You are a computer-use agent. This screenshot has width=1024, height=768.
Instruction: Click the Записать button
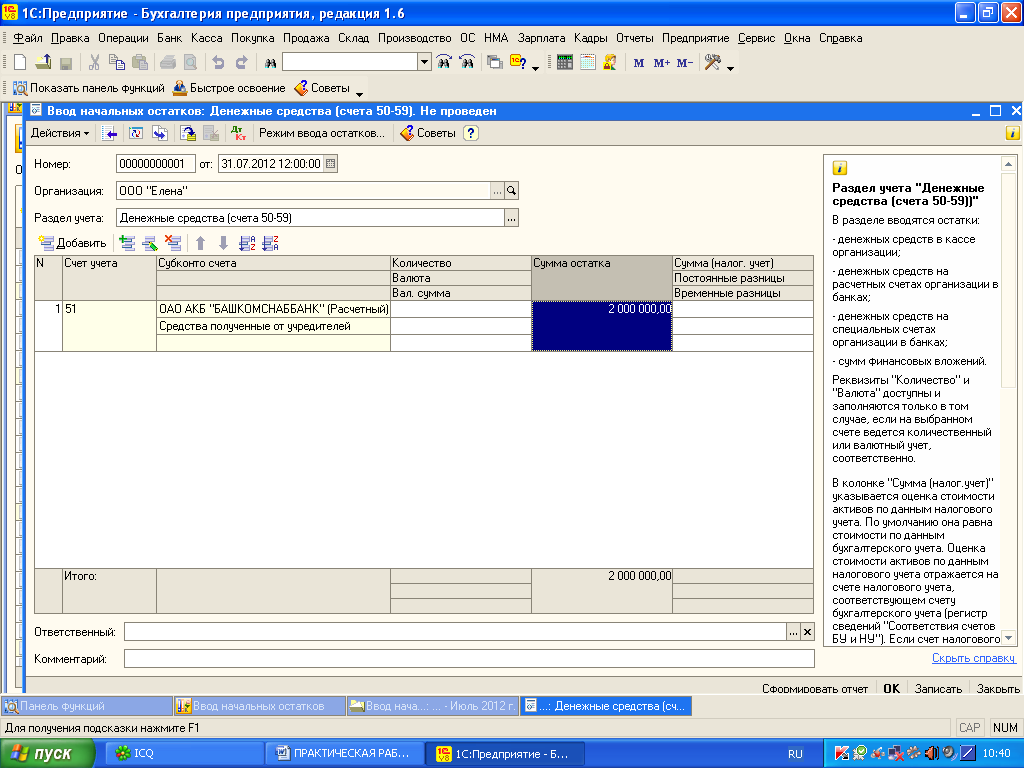click(x=938, y=688)
